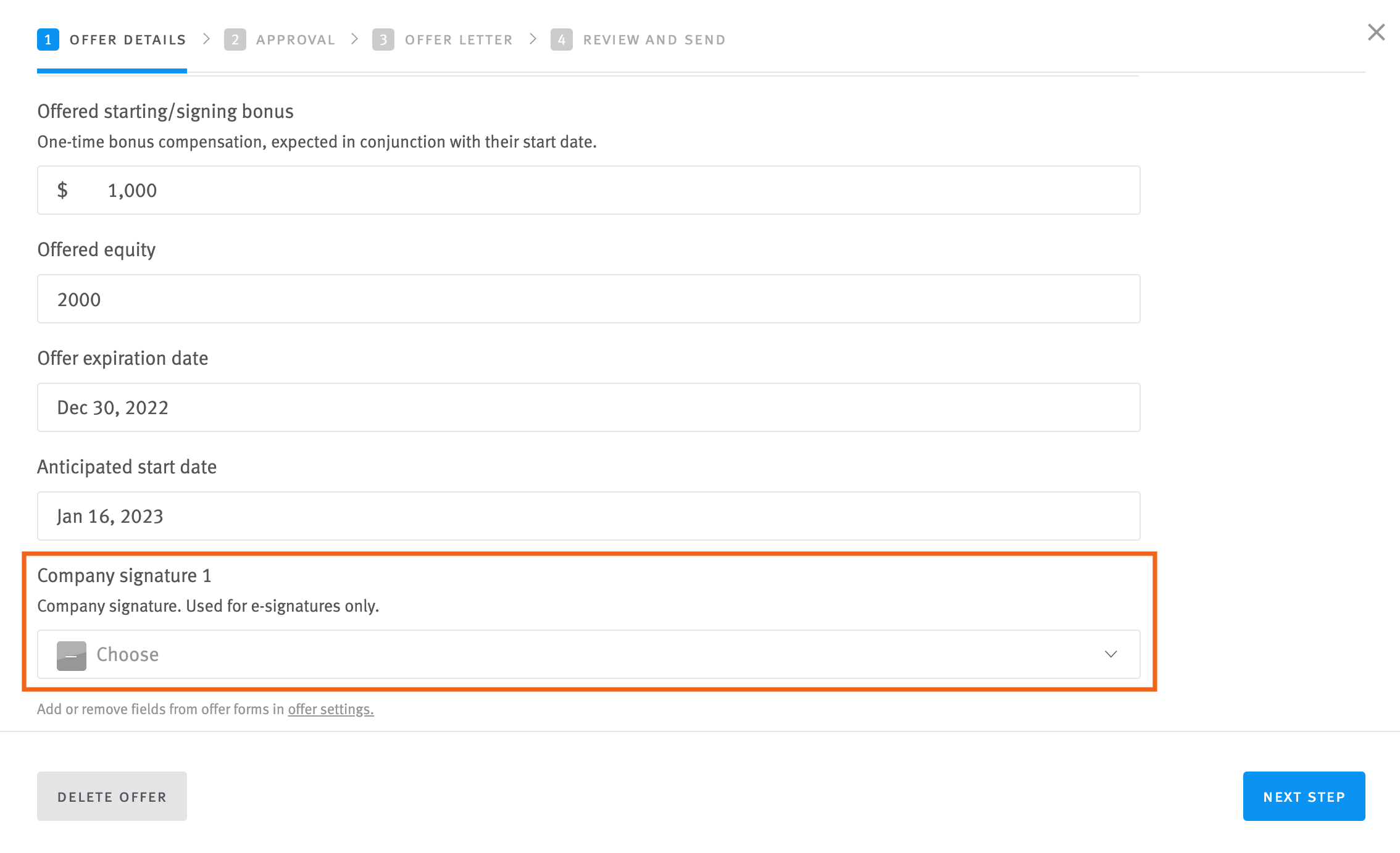1400x853 pixels.
Task: Open the Choose signer combo box
Action: coord(588,654)
